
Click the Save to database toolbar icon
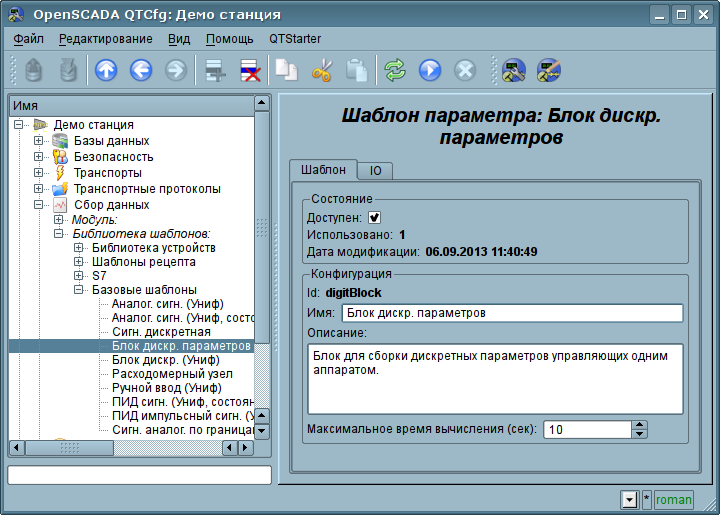coord(68,70)
